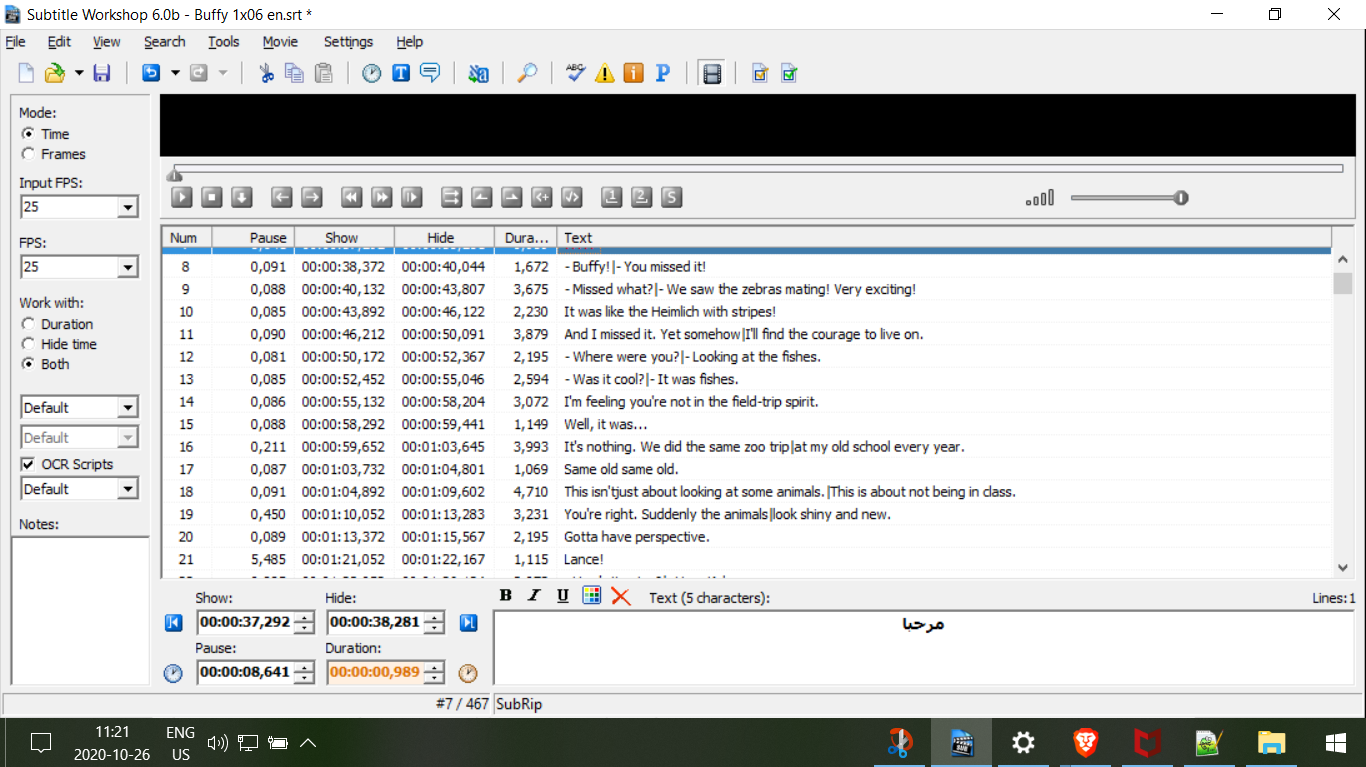Click the sync point 1 button
This screenshot has height=767, width=1366.
point(612,197)
